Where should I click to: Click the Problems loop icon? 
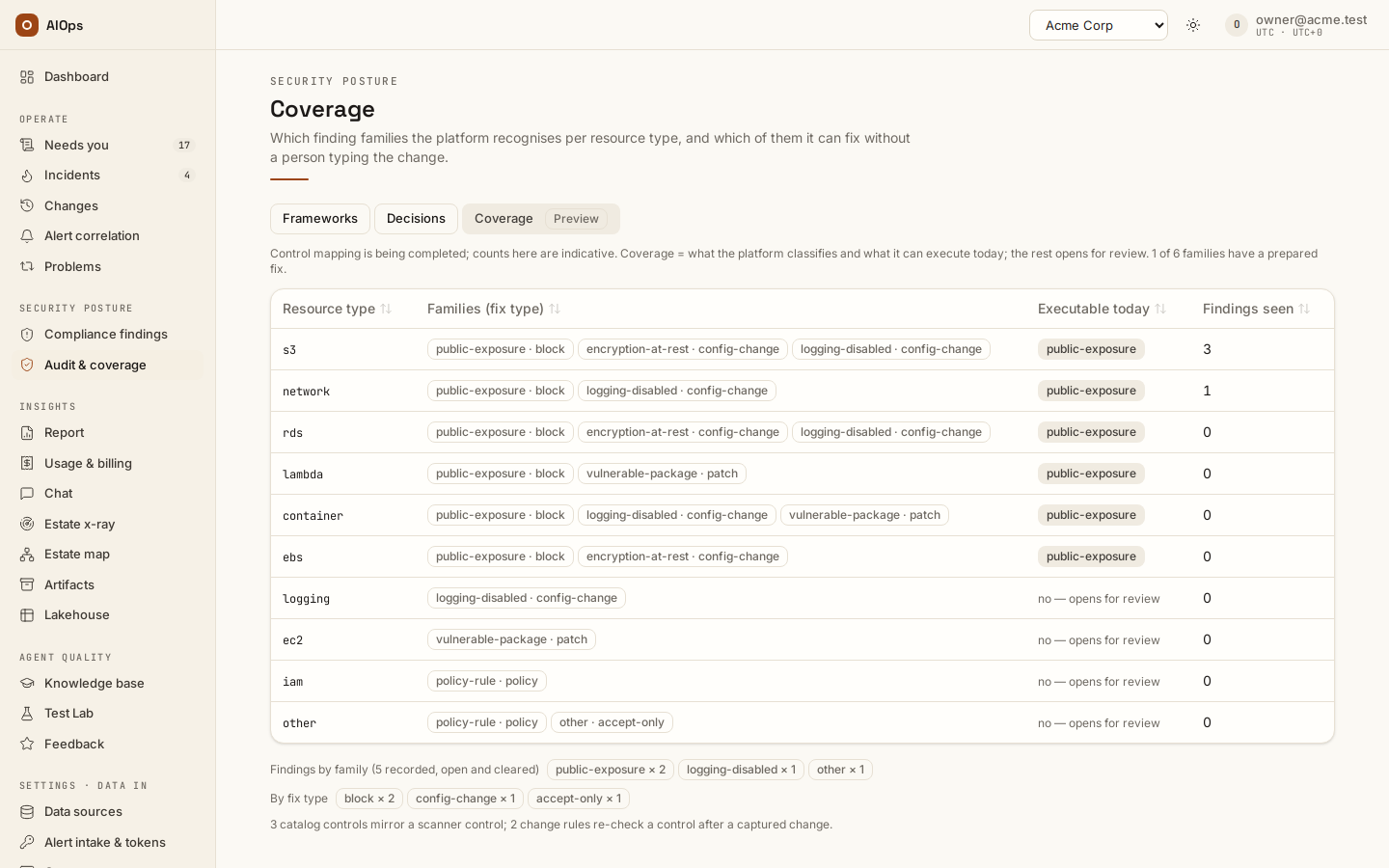(27, 267)
